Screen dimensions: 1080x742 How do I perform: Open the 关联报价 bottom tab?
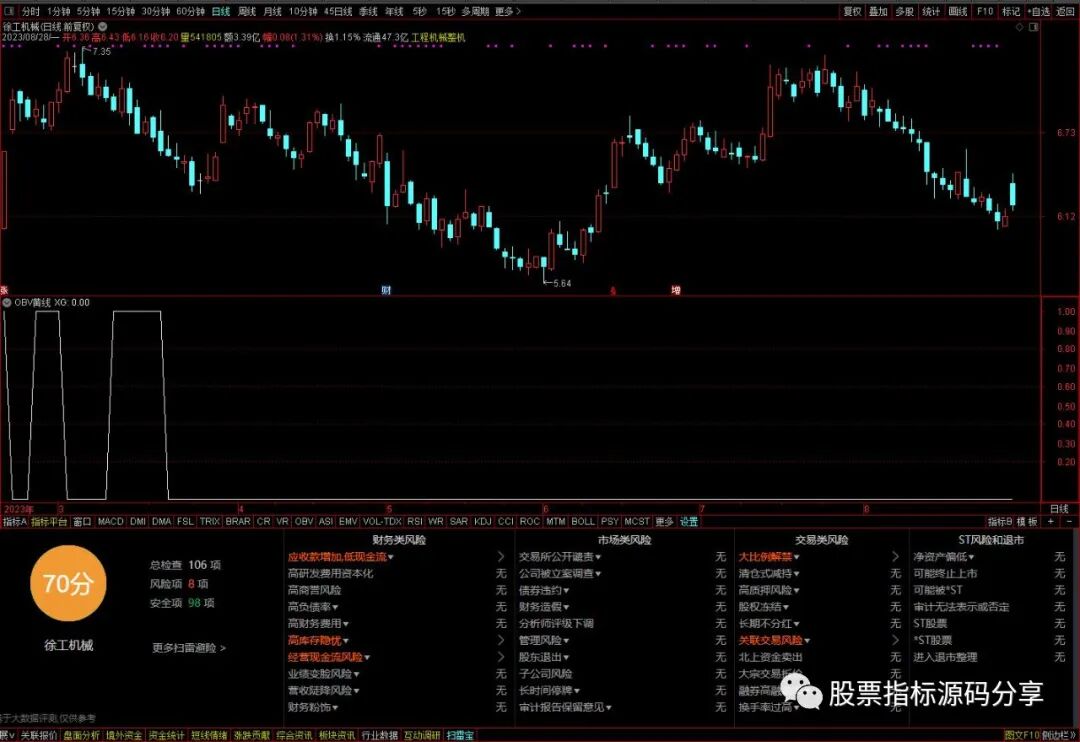(x=39, y=736)
